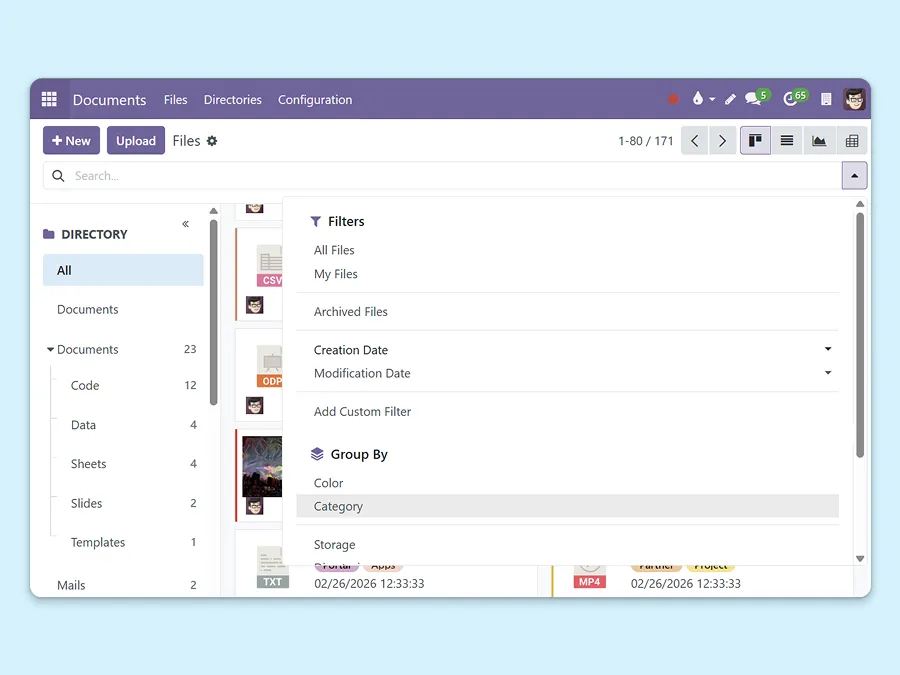Open the pivot table view
The height and width of the screenshot is (675, 900).
[852, 140]
